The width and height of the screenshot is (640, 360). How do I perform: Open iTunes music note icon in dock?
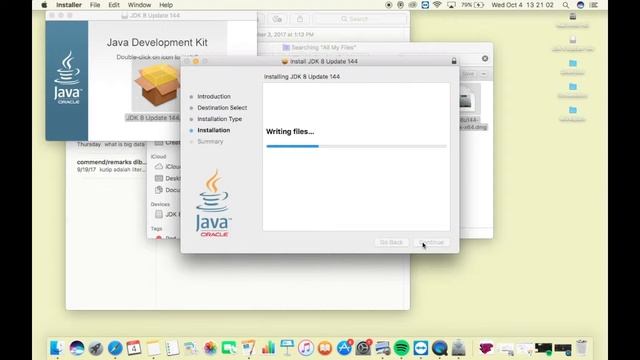(306, 348)
